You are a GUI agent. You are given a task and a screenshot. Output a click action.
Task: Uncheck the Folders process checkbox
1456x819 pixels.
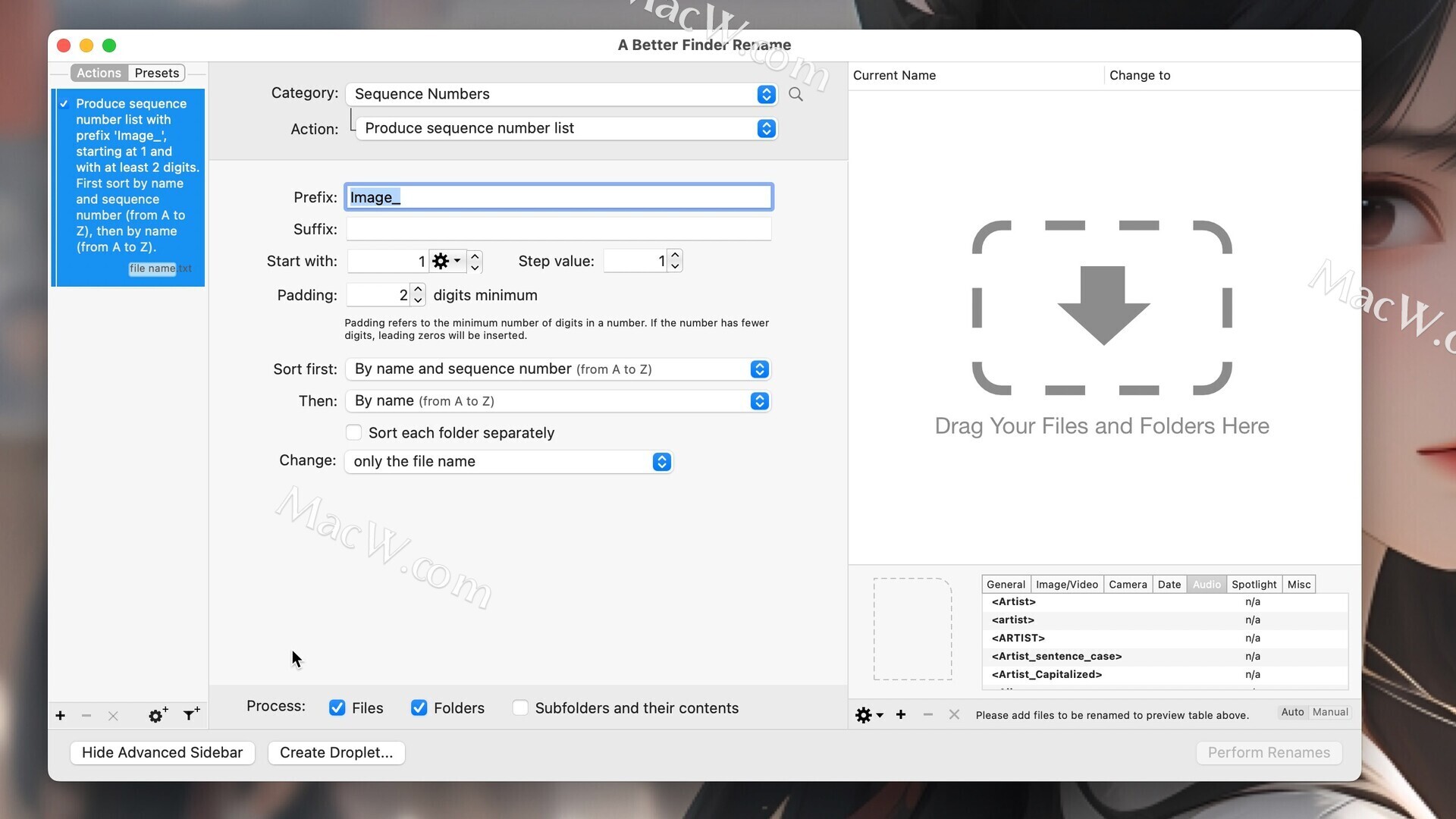coord(419,708)
